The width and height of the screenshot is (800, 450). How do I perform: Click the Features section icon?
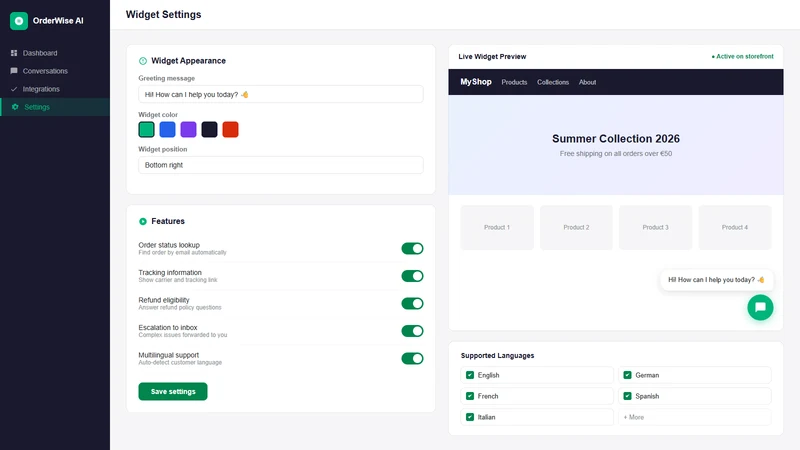[143, 221]
